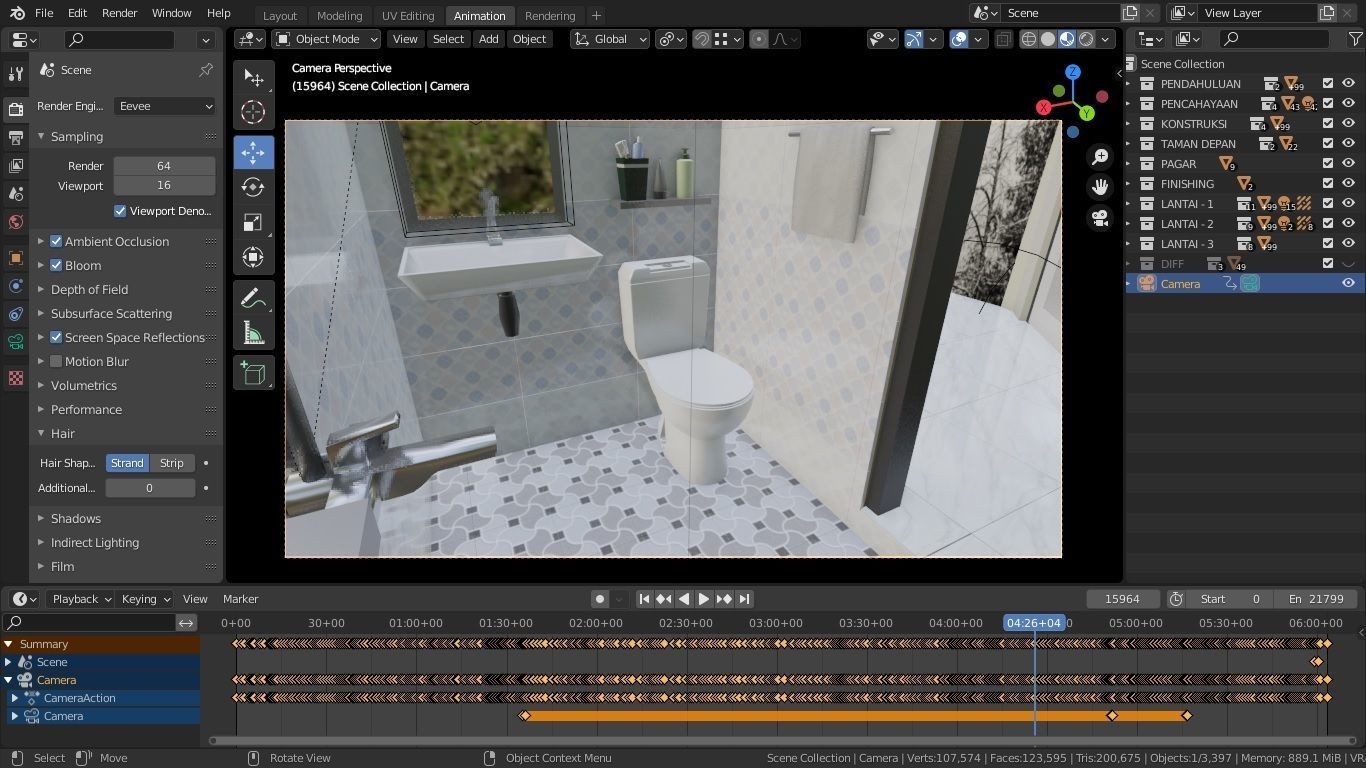This screenshot has height=768, width=1366.
Task: Toggle Ambient Occlusion checkbox
Action: point(56,241)
